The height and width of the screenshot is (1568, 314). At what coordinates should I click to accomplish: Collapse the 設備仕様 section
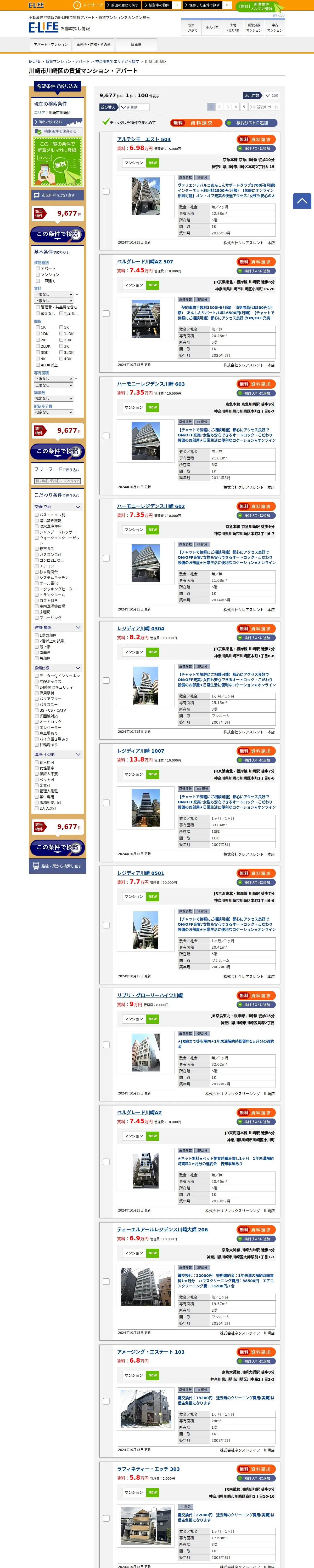57,668
